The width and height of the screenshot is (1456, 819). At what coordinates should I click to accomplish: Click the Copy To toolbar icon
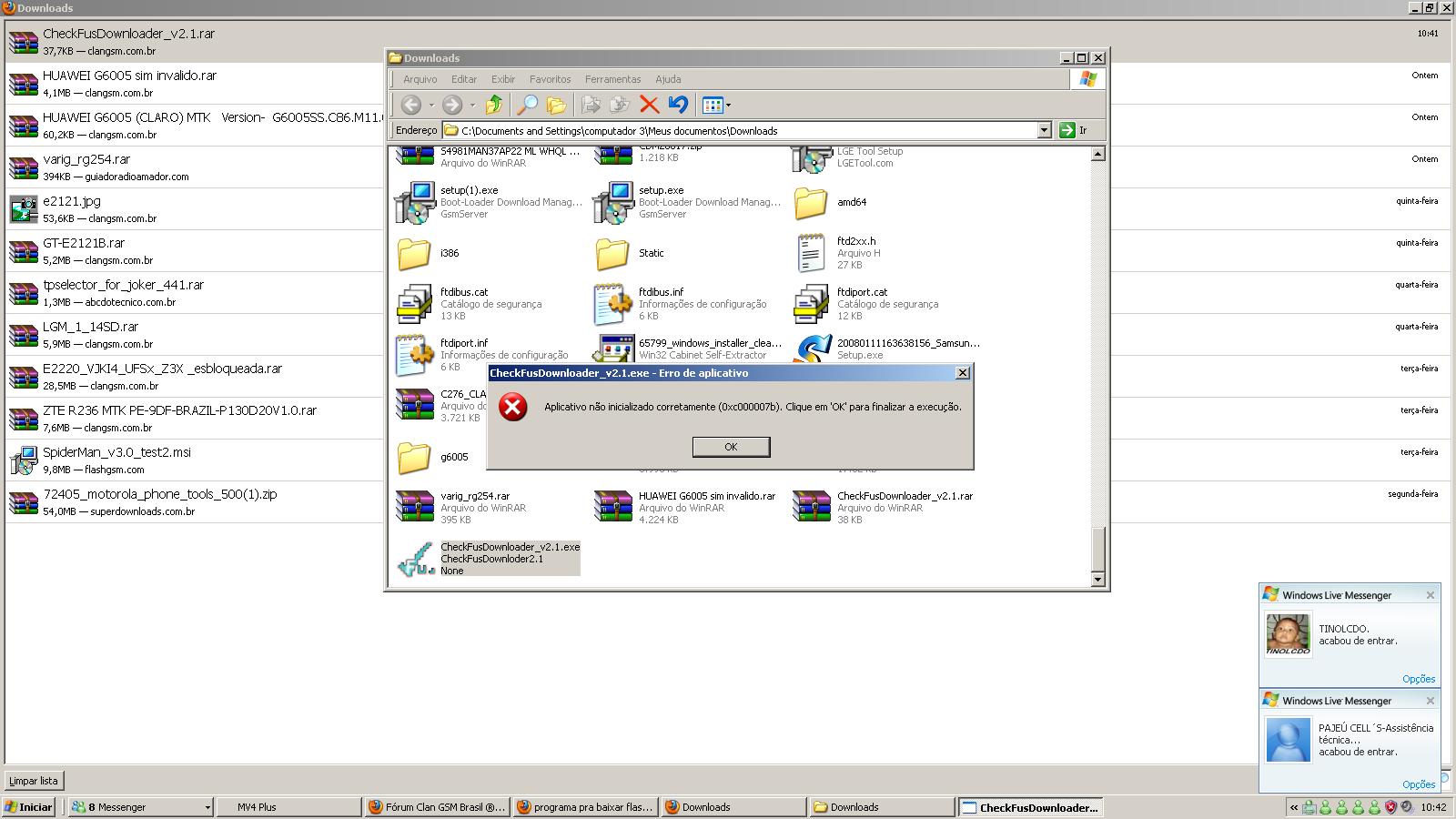[620, 105]
